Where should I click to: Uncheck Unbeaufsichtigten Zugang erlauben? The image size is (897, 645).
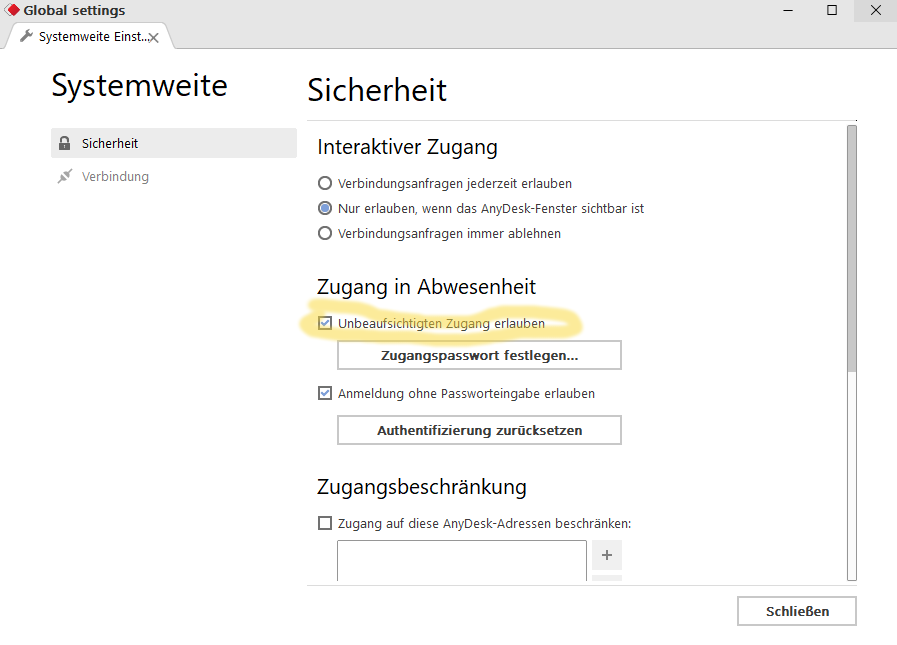[325, 323]
